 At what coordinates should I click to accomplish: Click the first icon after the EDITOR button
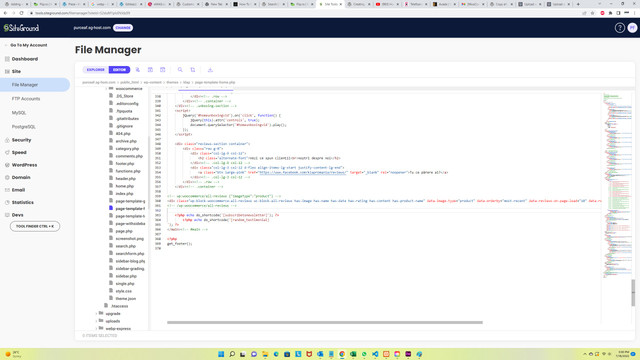point(138,70)
